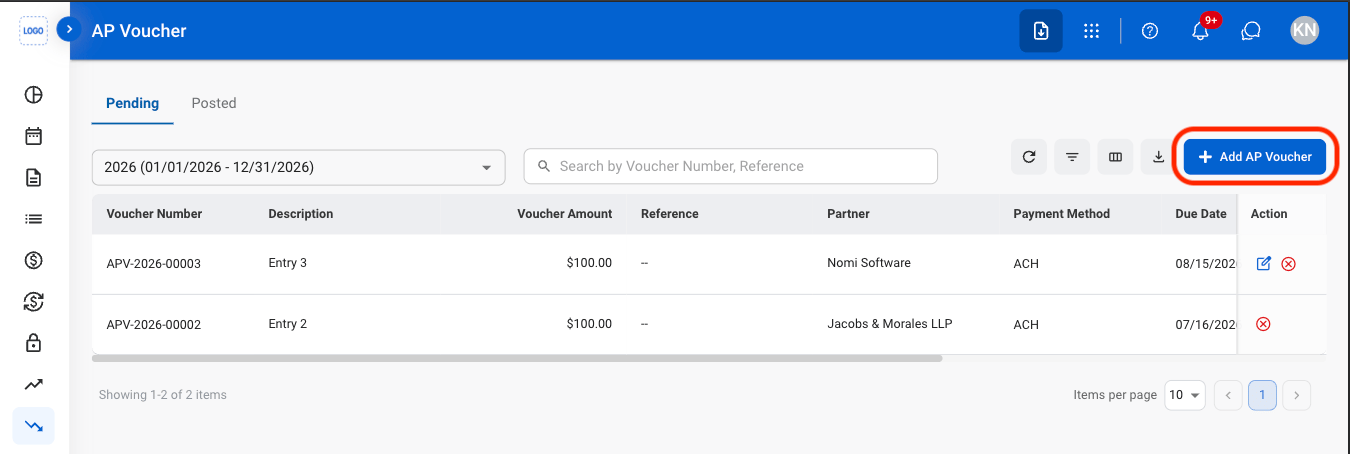Select voucher APV-2026-00002
Viewport: 1350px width, 454px height.
click(x=154, y=325)
